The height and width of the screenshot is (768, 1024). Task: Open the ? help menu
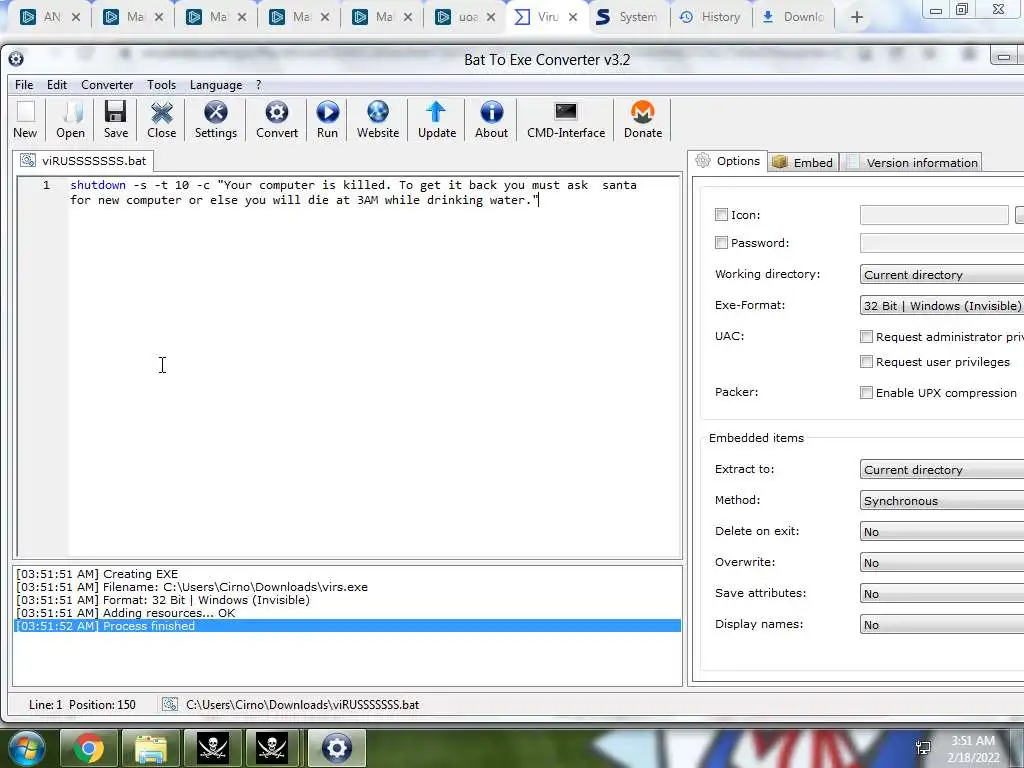coord(259,85)
